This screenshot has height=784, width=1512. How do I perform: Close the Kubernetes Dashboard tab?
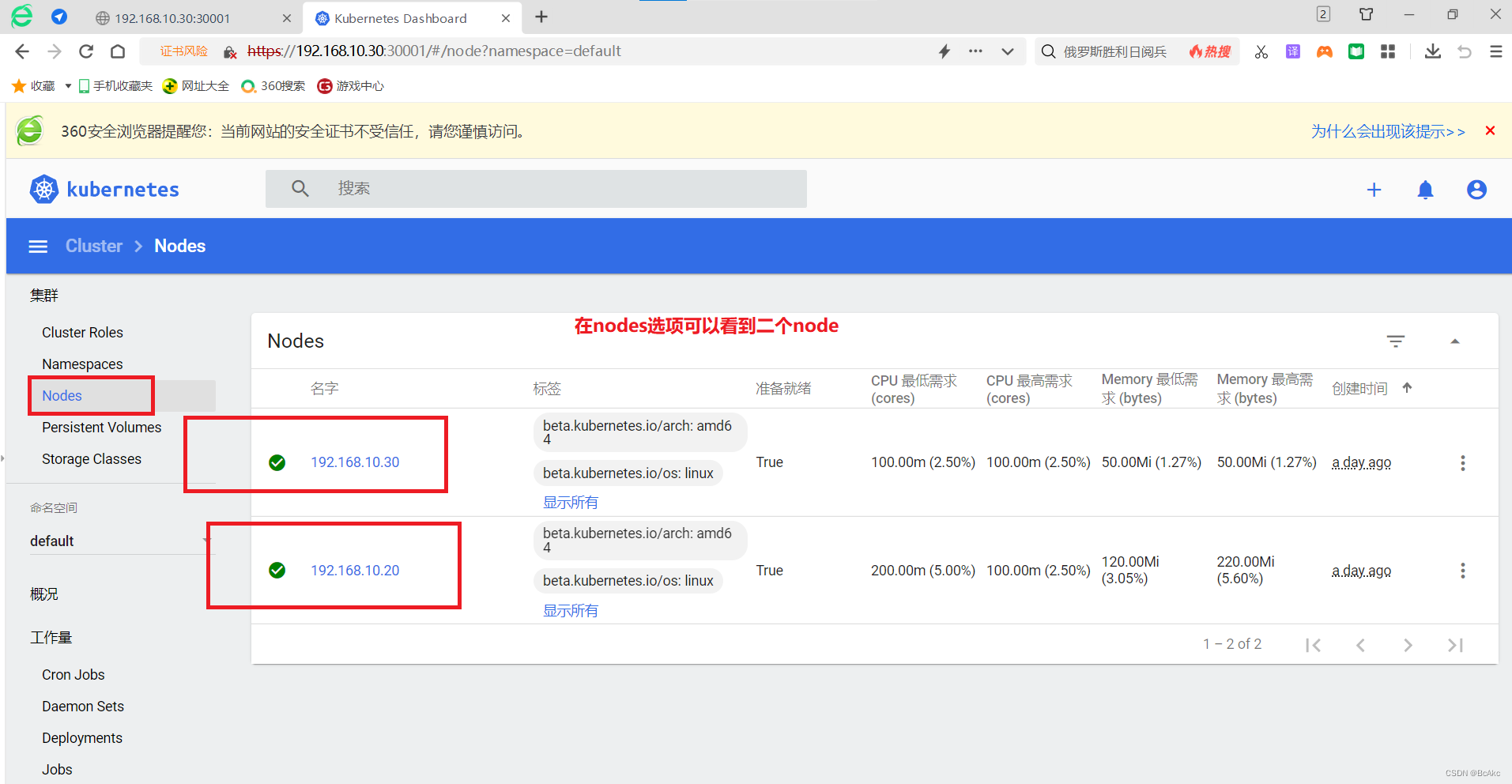(x=506, y=18)
